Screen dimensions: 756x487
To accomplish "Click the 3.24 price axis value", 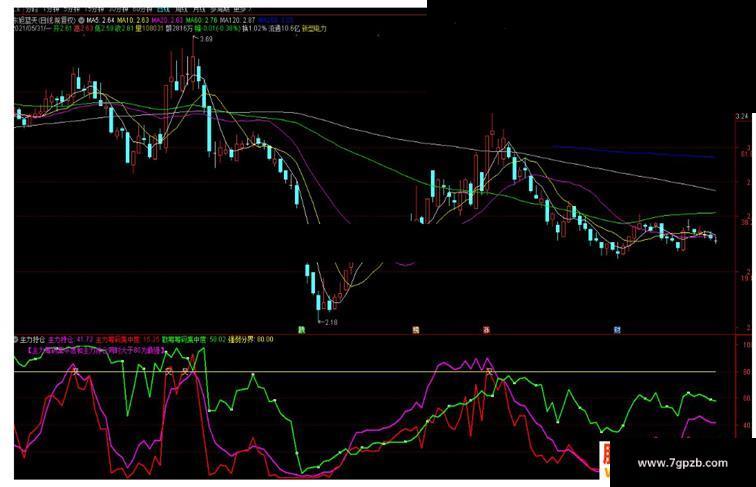I will (x=742, y=116).
